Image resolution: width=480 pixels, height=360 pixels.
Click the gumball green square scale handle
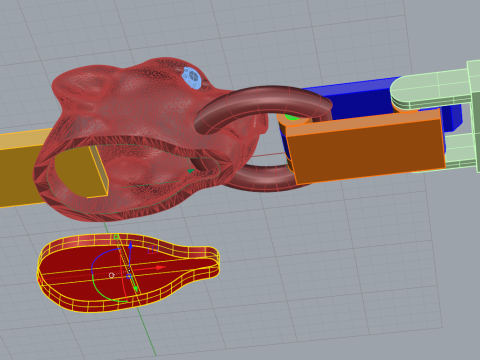click(x=116, y=237)
